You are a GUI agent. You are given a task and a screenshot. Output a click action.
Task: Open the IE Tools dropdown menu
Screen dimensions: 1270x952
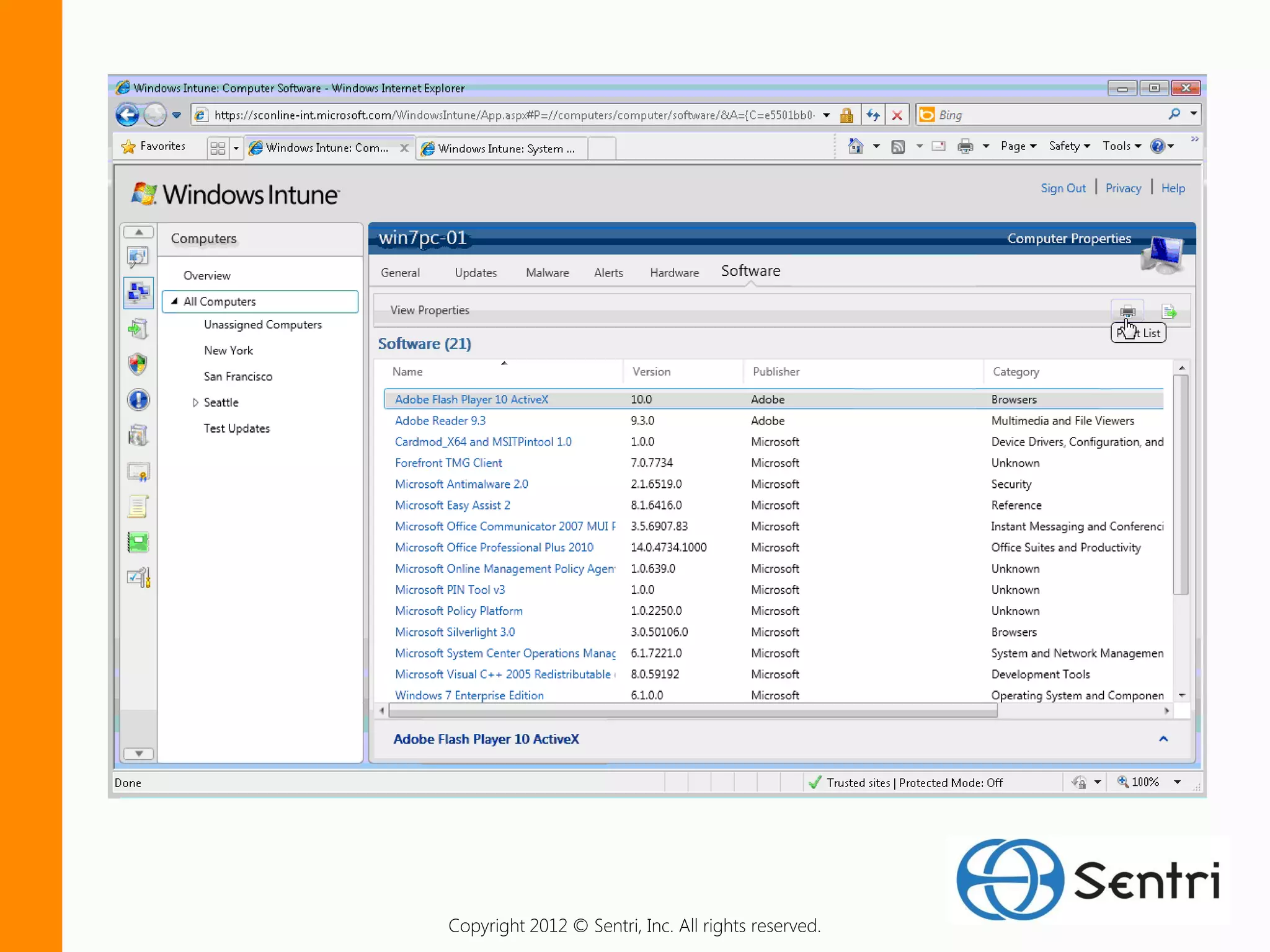click(1121, 146)
